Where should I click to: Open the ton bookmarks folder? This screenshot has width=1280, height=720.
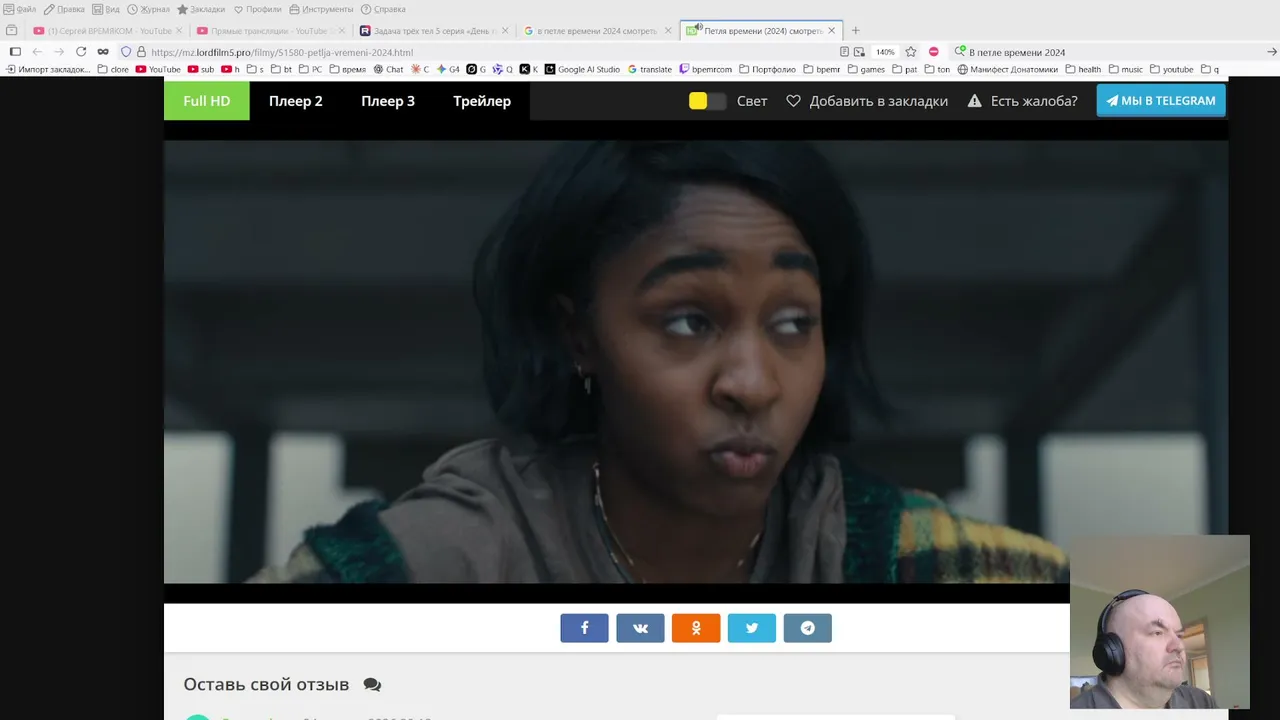coord(937,70)
